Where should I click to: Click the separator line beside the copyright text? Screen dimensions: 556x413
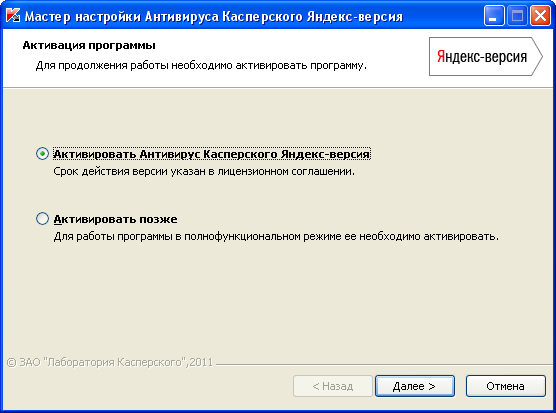tap(384, 364)
